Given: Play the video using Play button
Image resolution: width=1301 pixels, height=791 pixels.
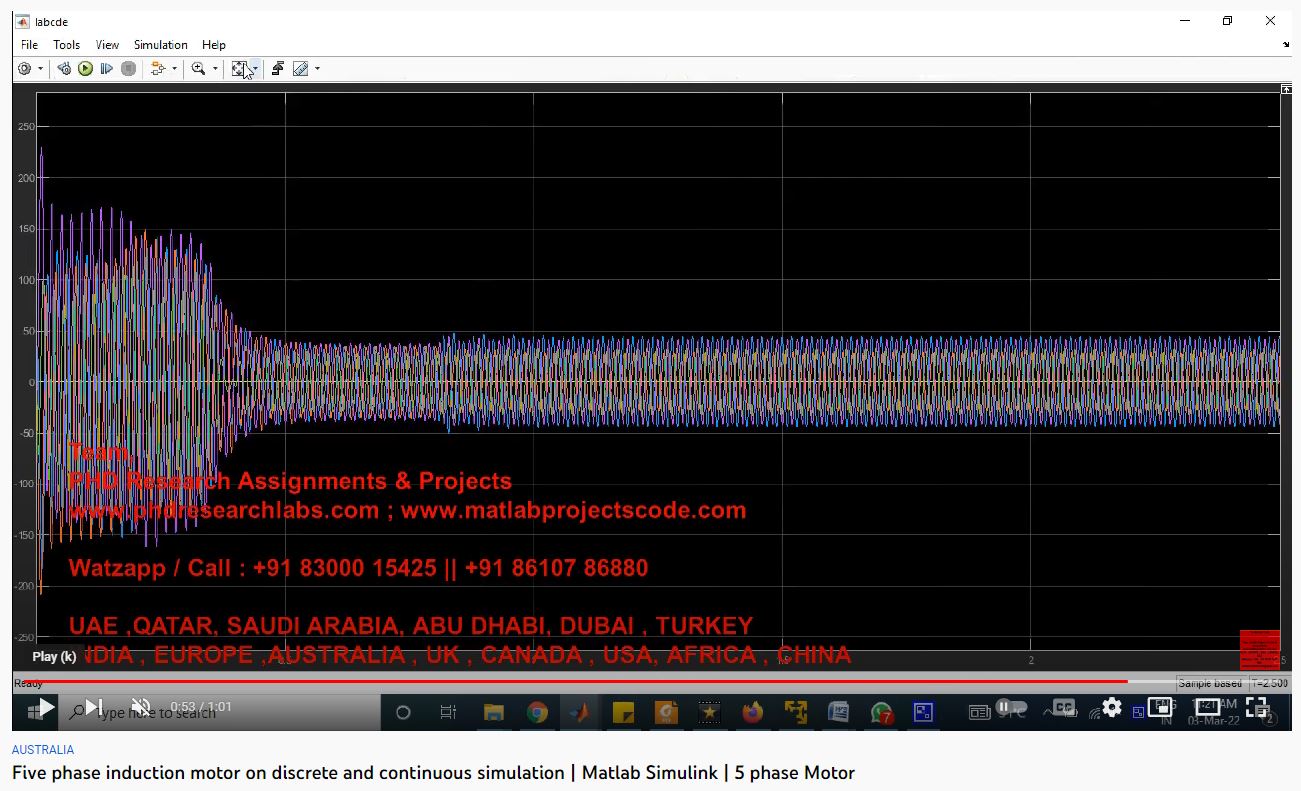Looking at the screenshot, I should [46, 708].
